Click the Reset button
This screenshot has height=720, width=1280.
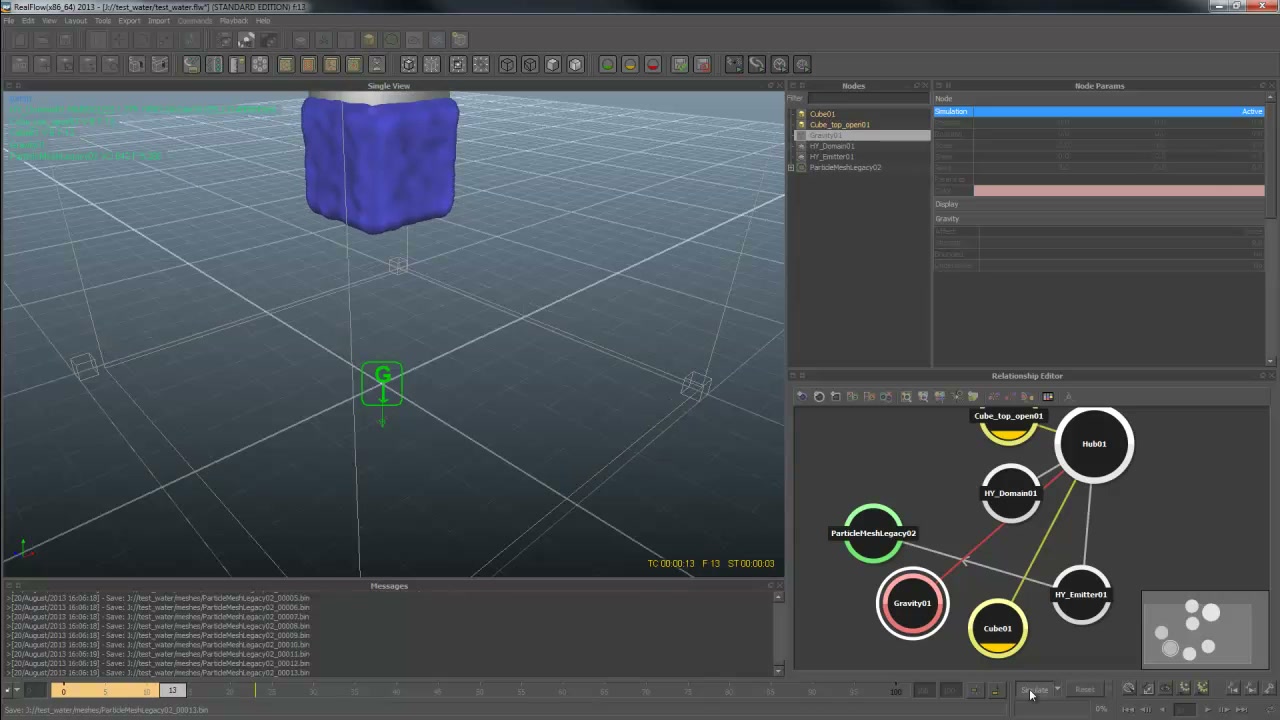coord(1085,690)
